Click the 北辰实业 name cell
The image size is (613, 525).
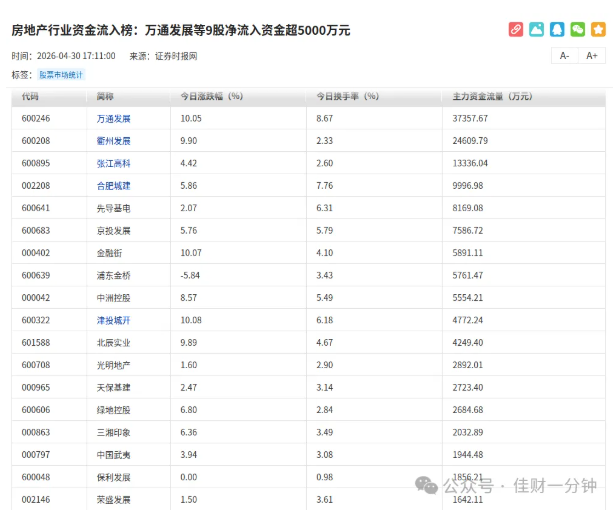(113, 343)
